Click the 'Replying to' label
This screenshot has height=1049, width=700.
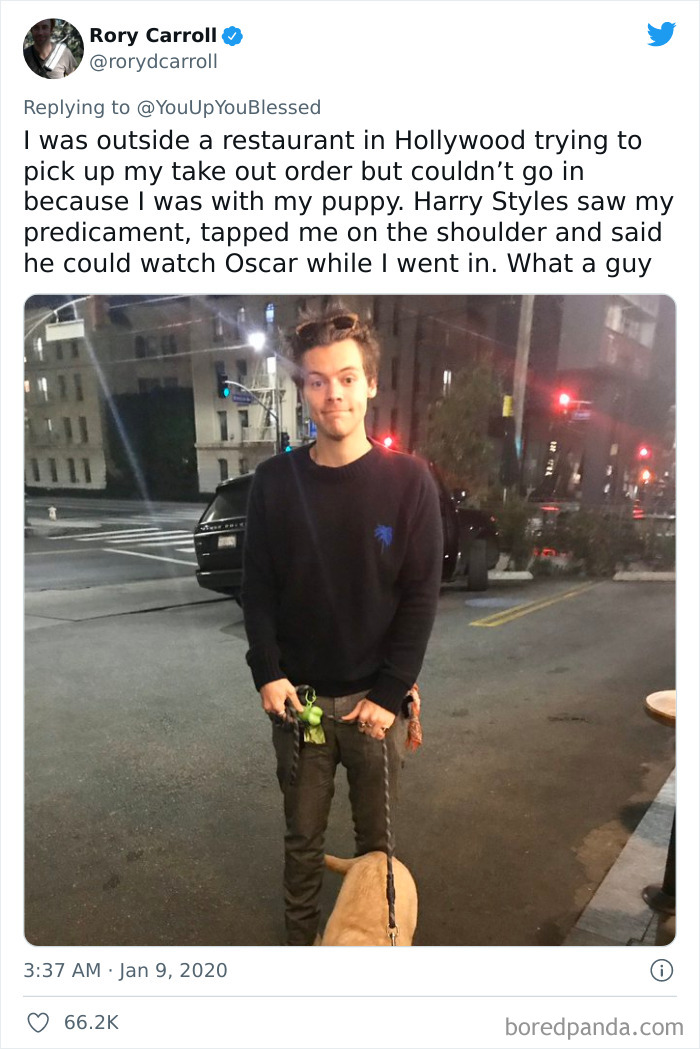point(76,107)
